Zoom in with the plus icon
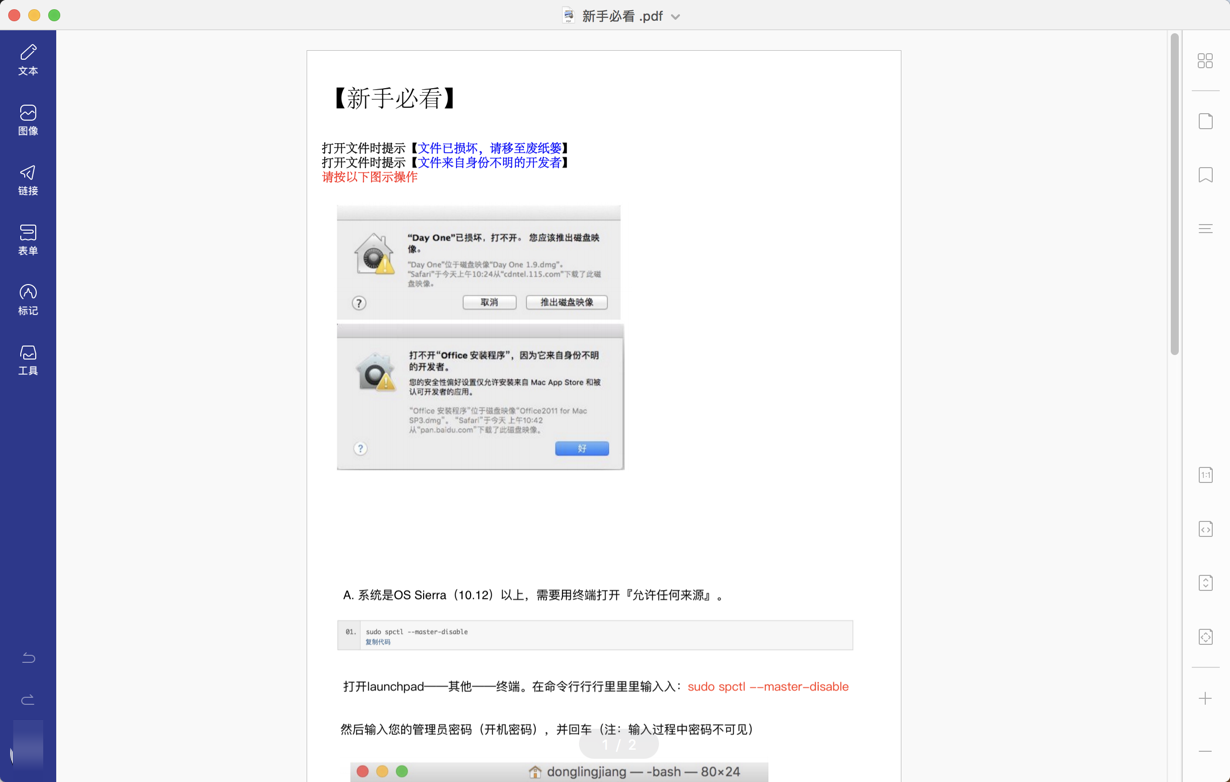The height and width of the screenshot is (782, 1230). point(1205,698)
